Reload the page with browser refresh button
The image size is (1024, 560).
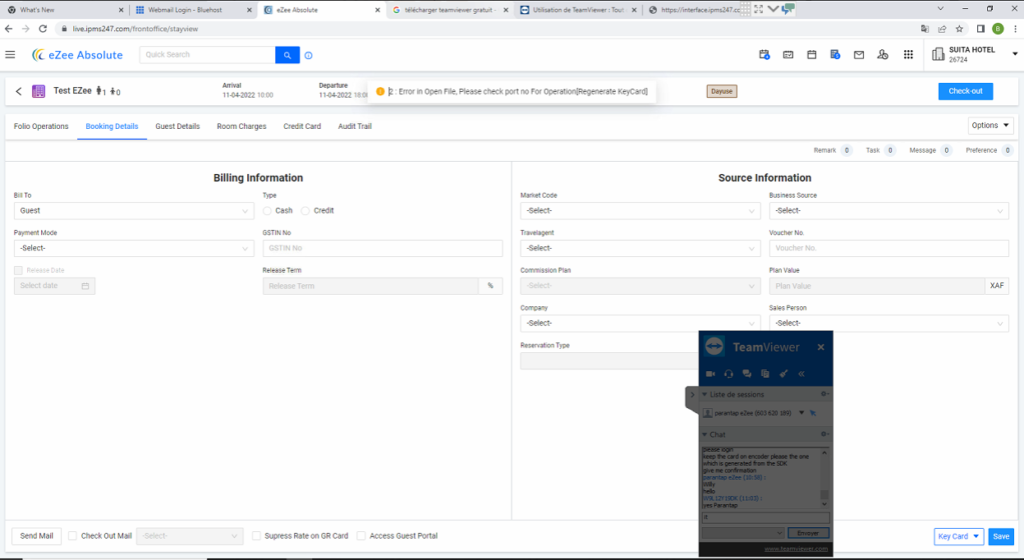pyautogui.click(x=43, y=29)
